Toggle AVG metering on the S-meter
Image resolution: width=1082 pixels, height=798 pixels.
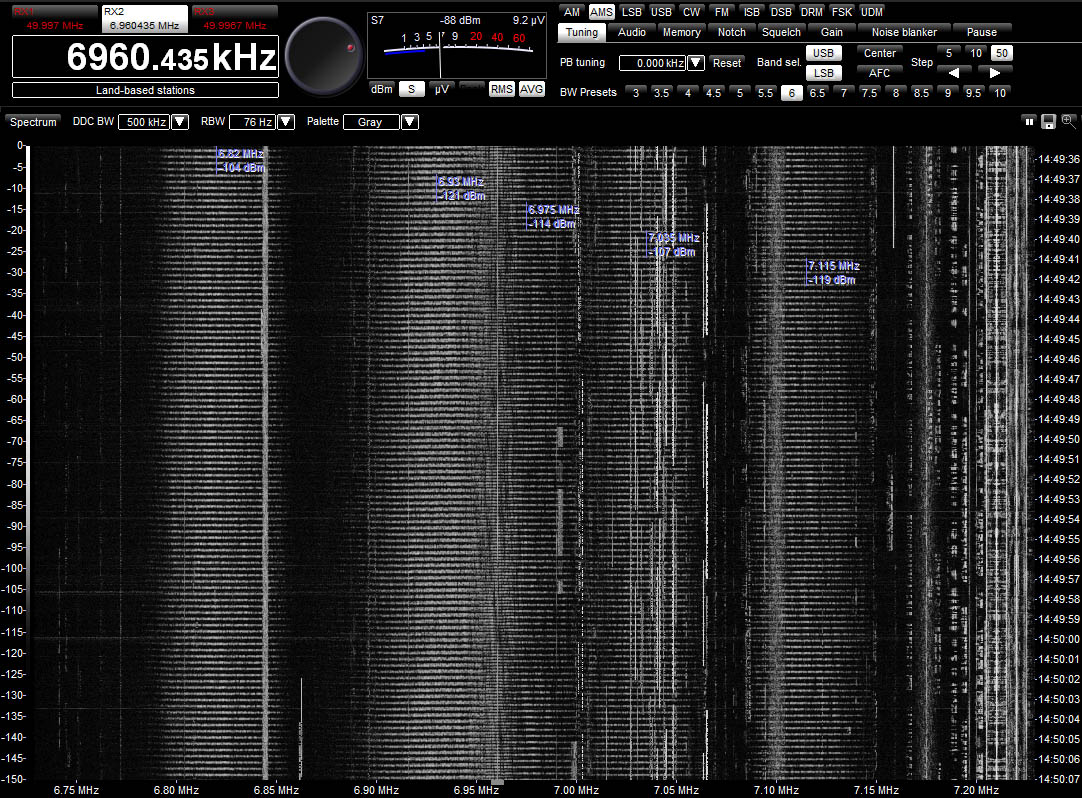pyautogui.click(x=531, y=89)
